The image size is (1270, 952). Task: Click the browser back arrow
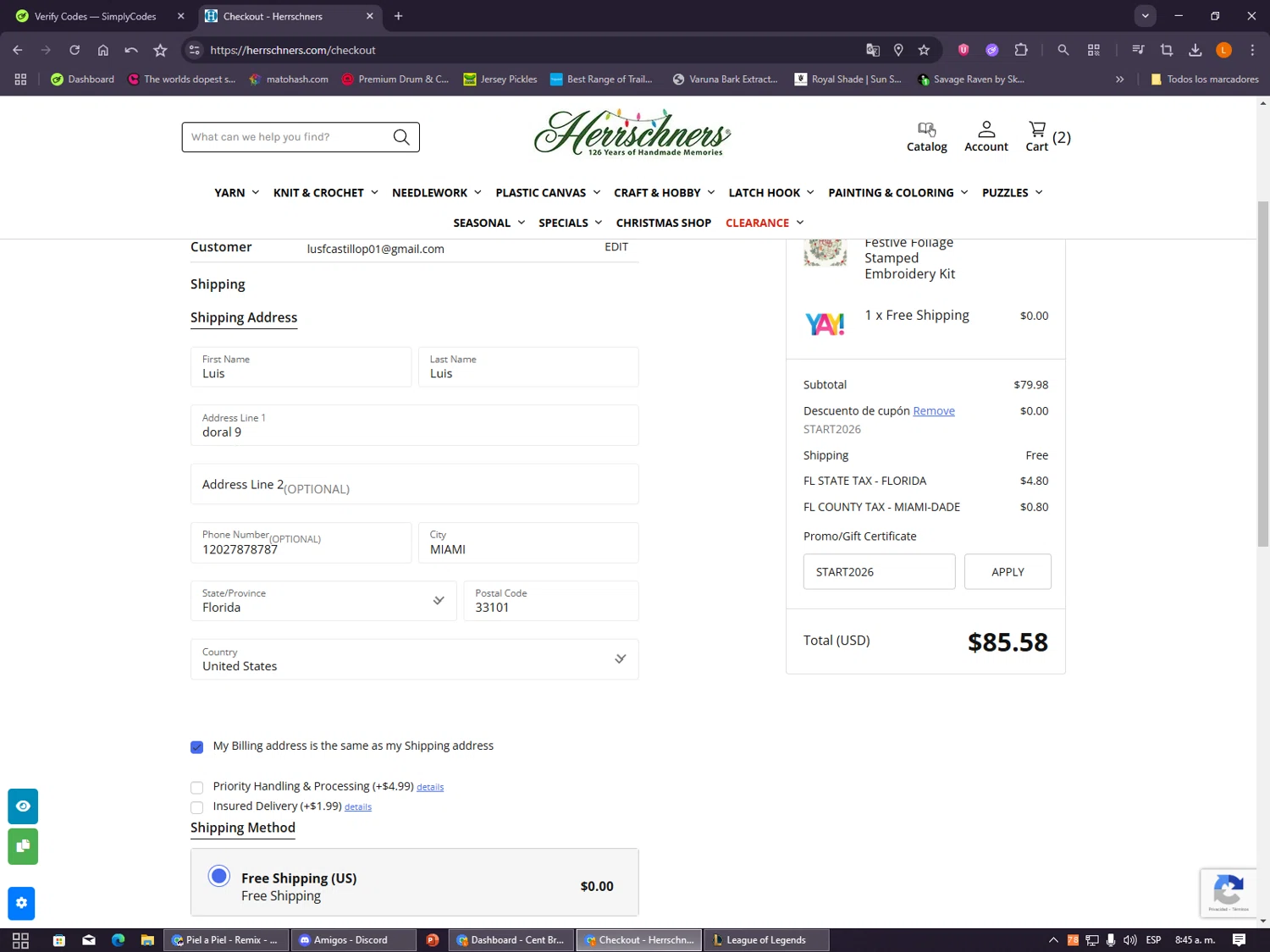18,50
